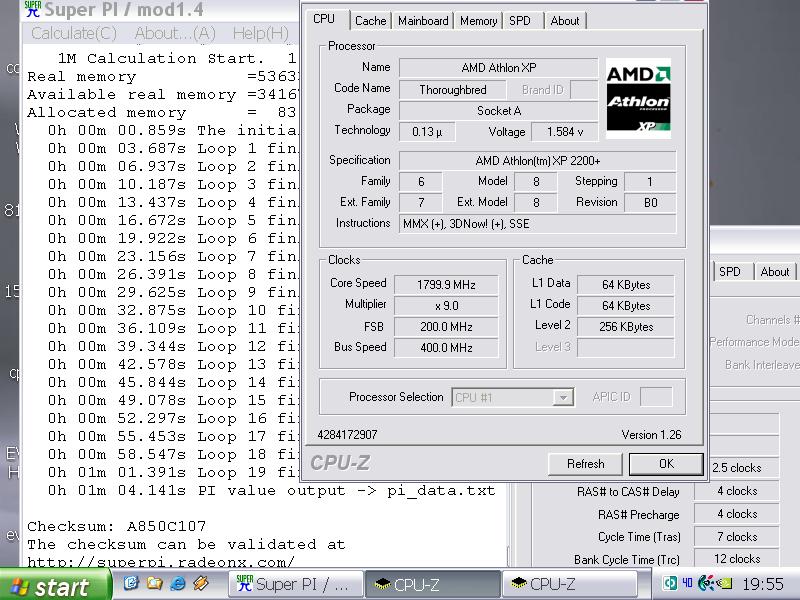Click the Technology value '0.13 µ'
Image resolution: width=800 pixels, height=600 pixels.
[x=427, y=132]
